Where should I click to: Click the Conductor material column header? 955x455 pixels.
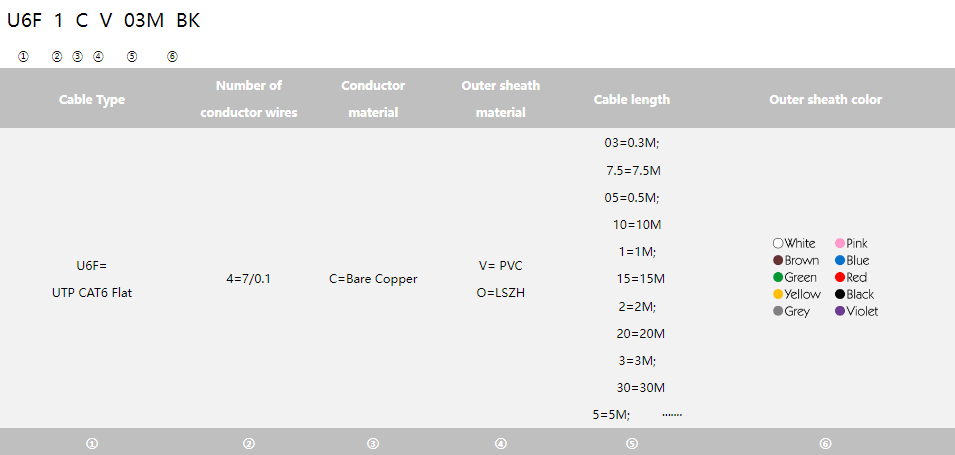click(x=373, y=99)
